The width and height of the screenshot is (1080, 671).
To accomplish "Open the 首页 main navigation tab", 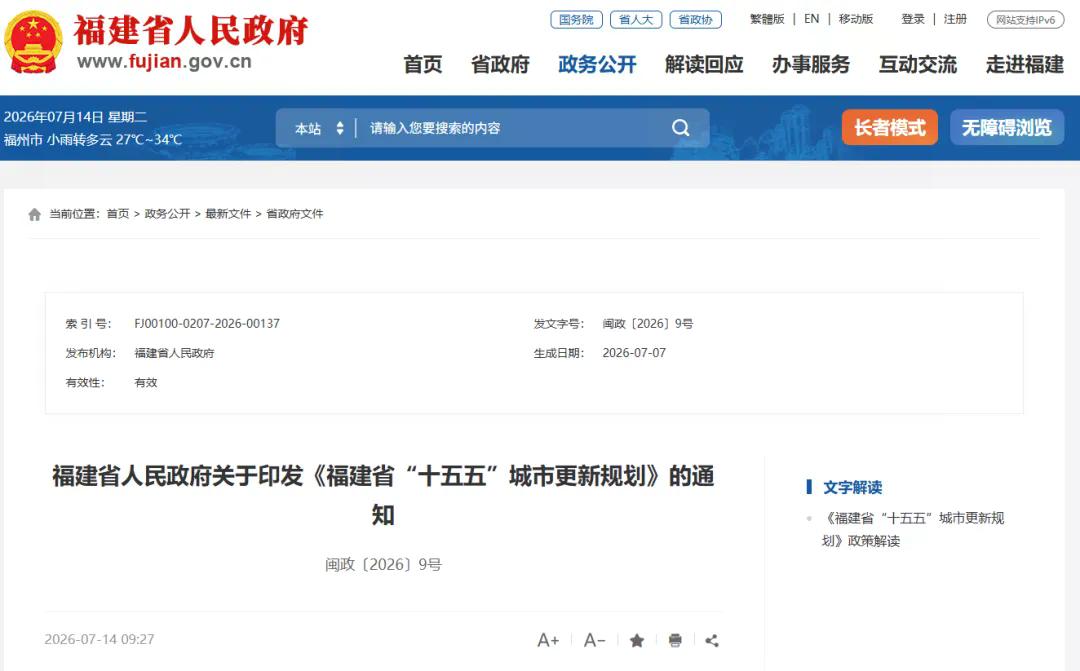I will (x=422, y=64).
